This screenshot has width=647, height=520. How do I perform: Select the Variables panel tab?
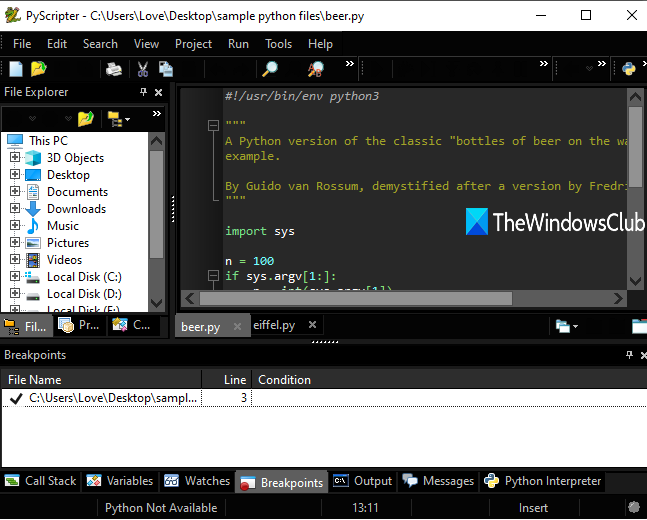coord(120,481)
